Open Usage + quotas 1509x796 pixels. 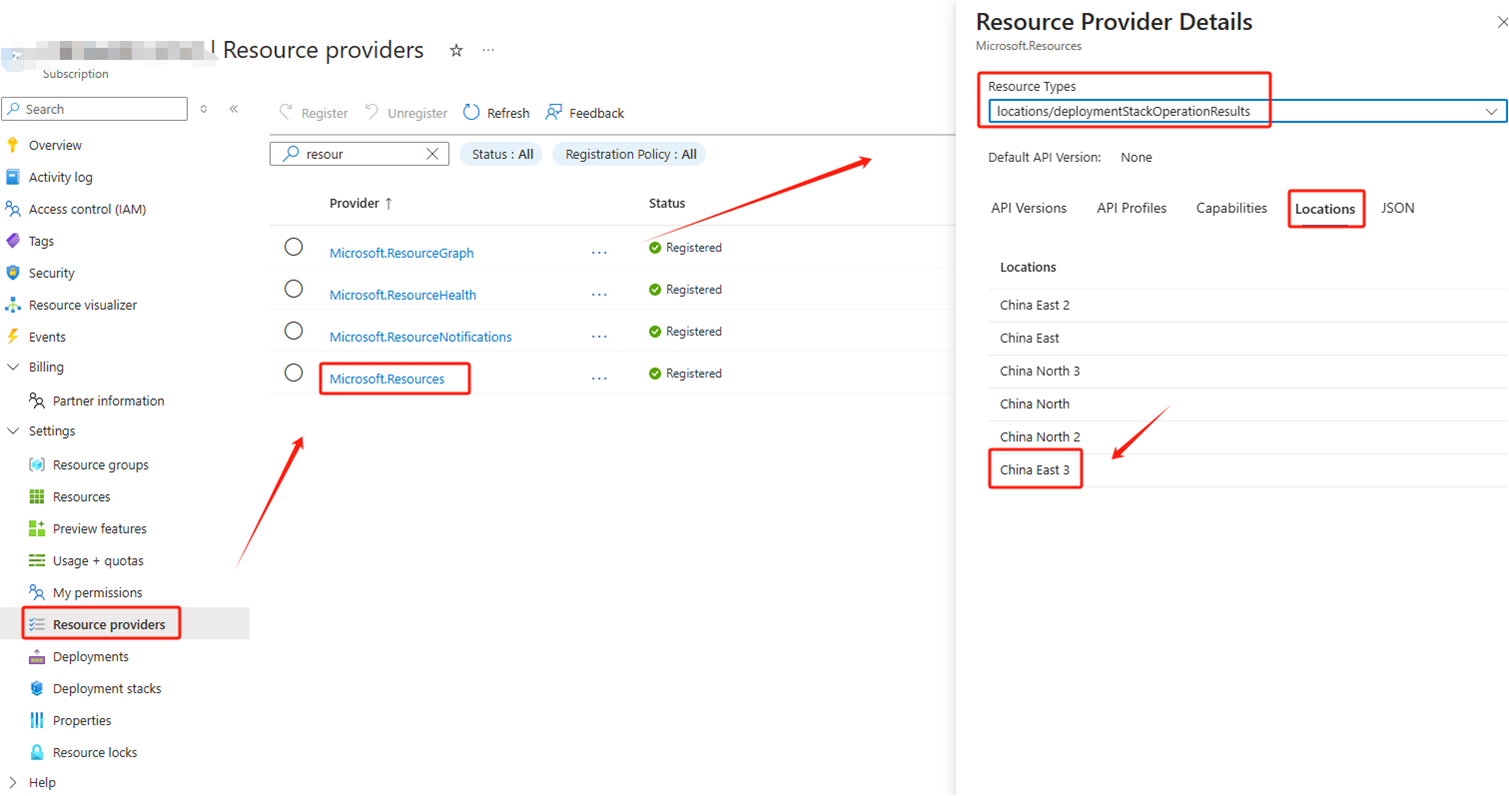(98, 561)
